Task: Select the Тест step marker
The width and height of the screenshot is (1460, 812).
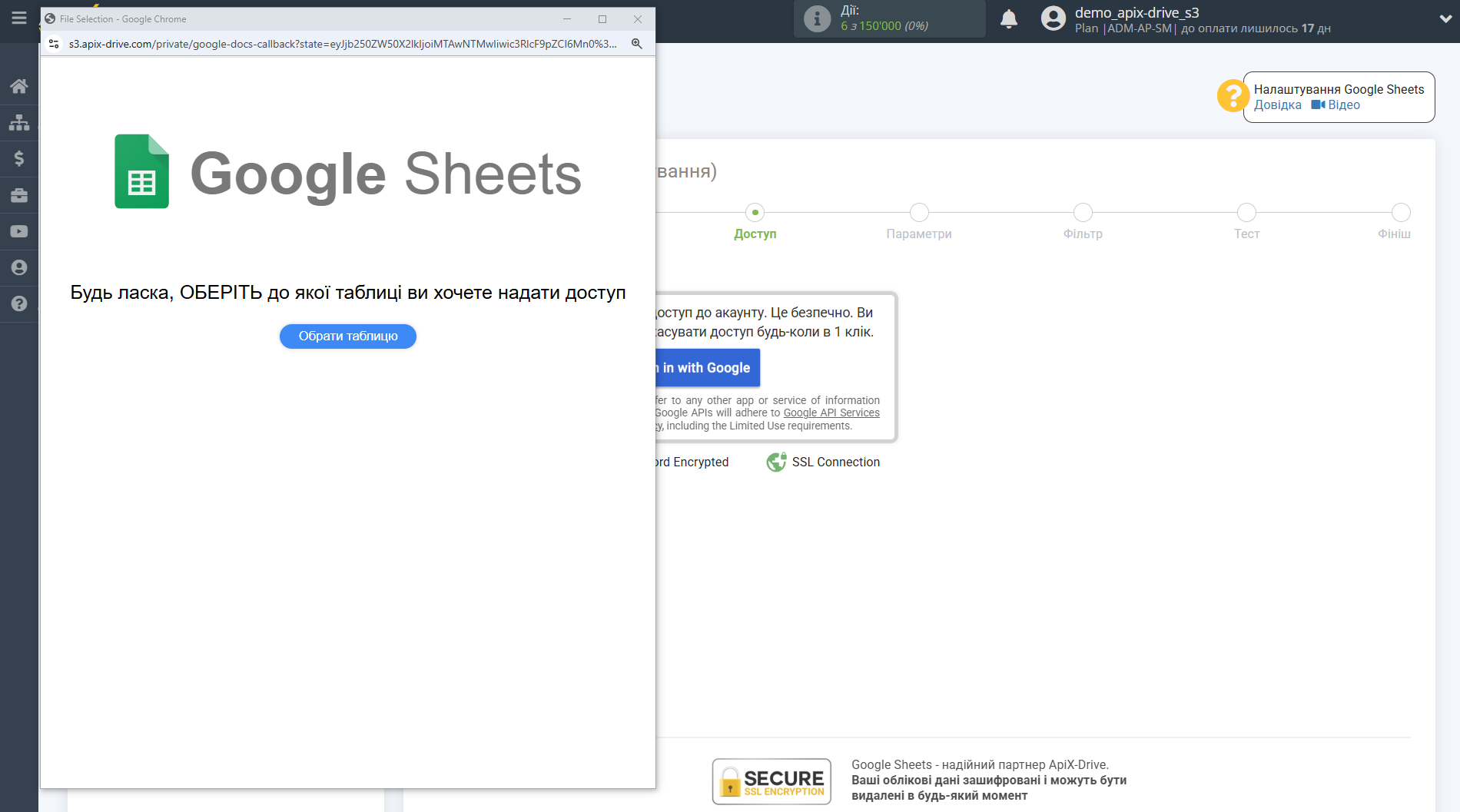Action: [1246, 213]
